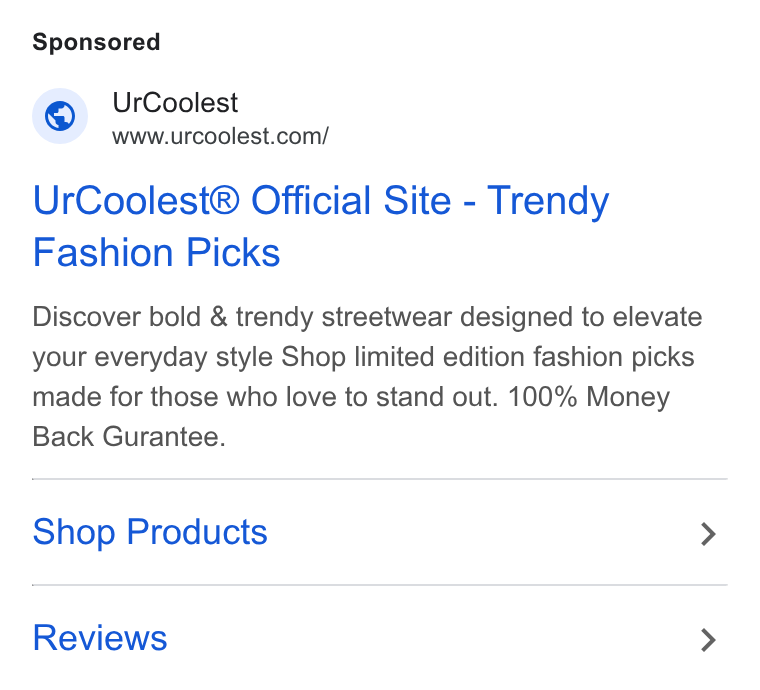Click the blue globe favicon icon
760x690 pixels.
(x=60, y=116)
